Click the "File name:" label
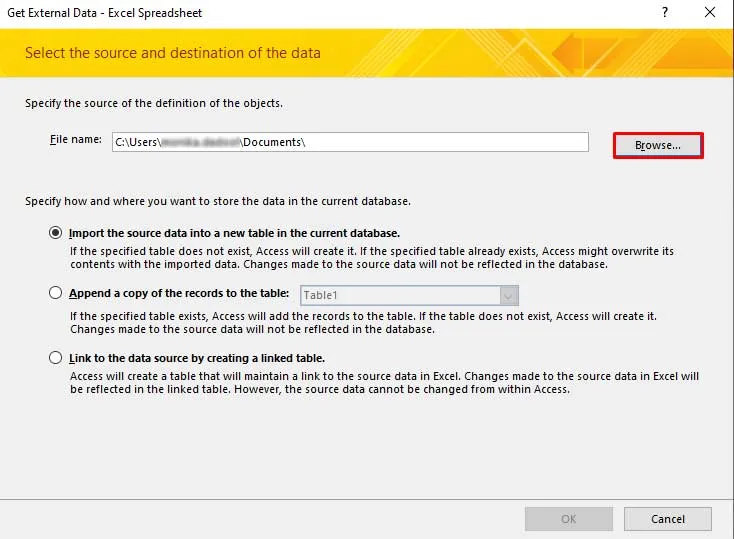Viewport: 734px width, 539px height. coord(76,140)
